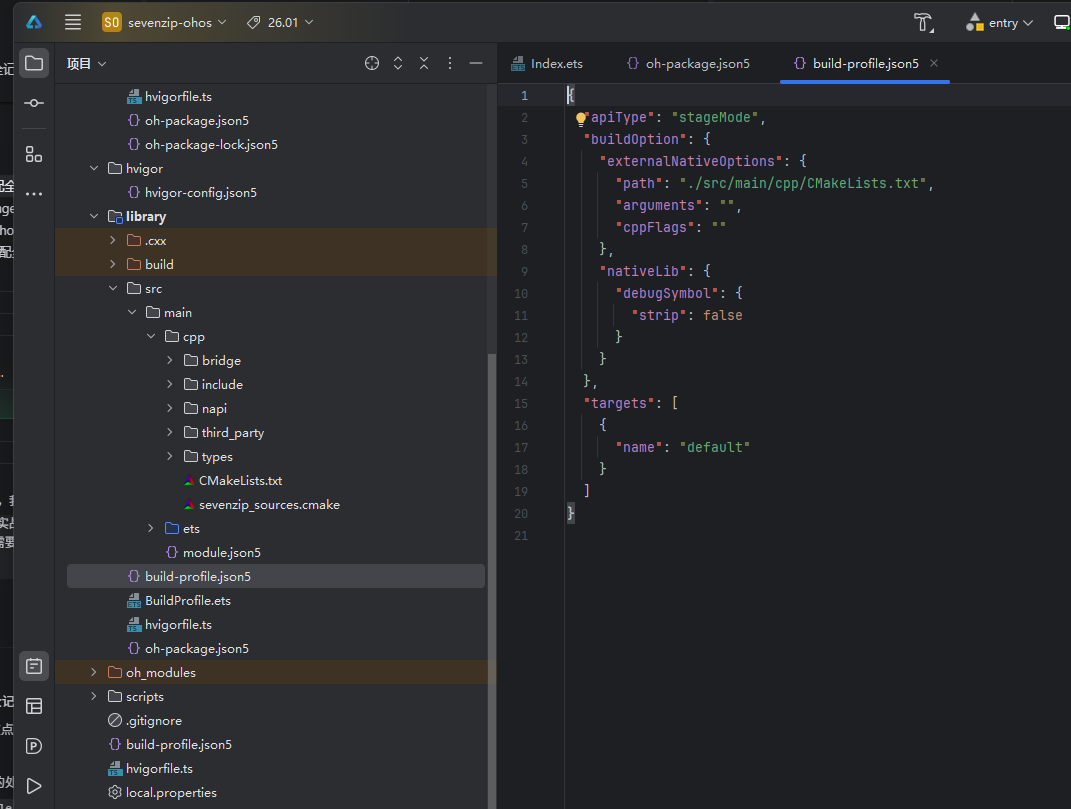
Task: Expand the build folder
Action: (x=113, y=264)
